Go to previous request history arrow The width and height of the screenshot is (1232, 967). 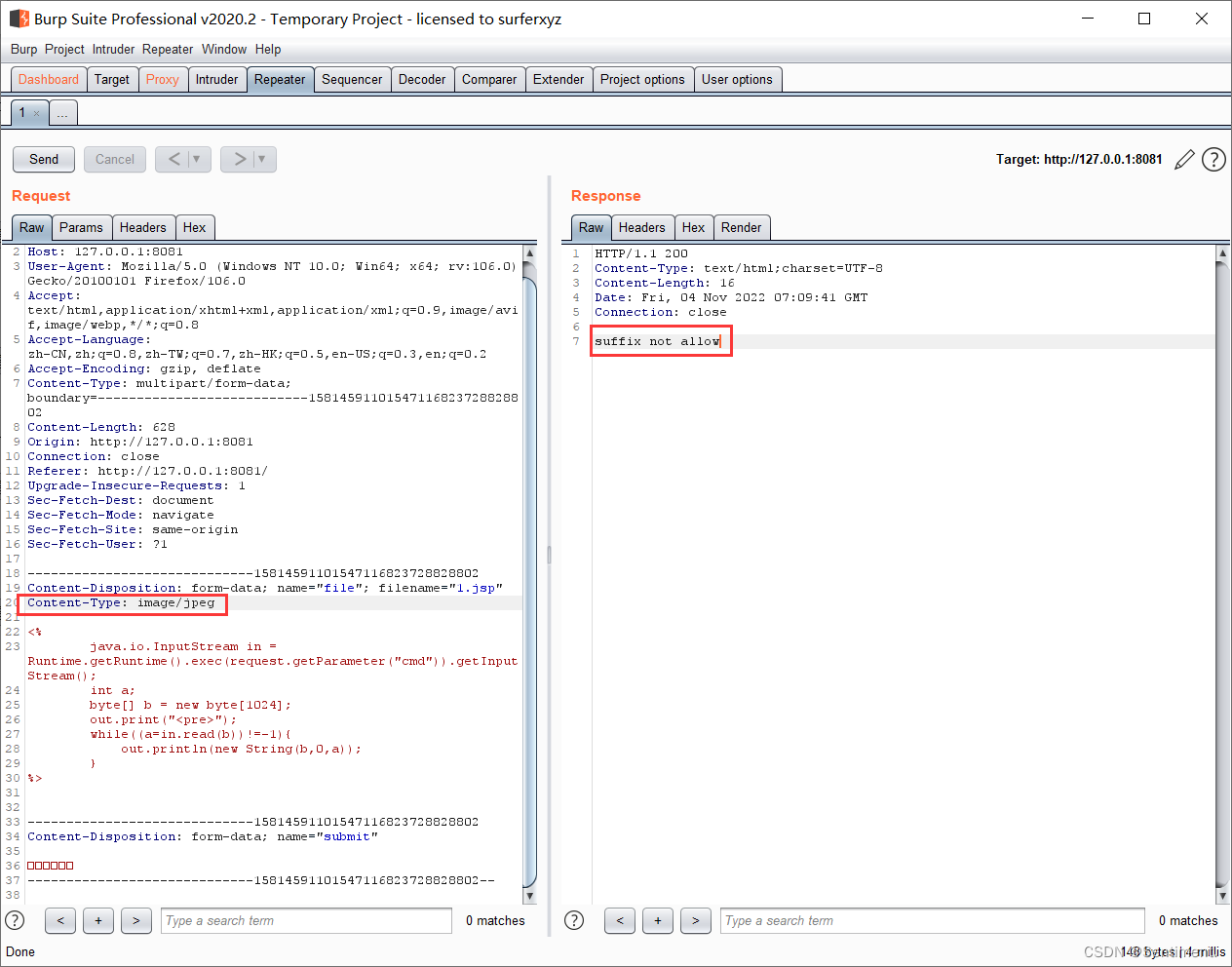point(173,159)
